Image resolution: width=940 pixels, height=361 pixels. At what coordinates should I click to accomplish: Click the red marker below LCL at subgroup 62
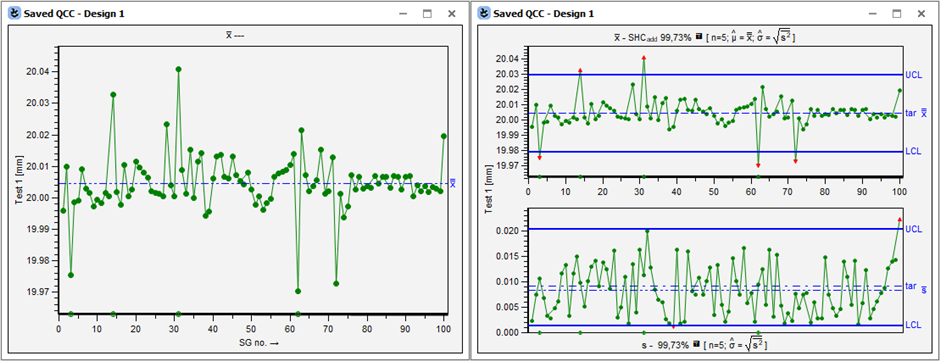758,166
